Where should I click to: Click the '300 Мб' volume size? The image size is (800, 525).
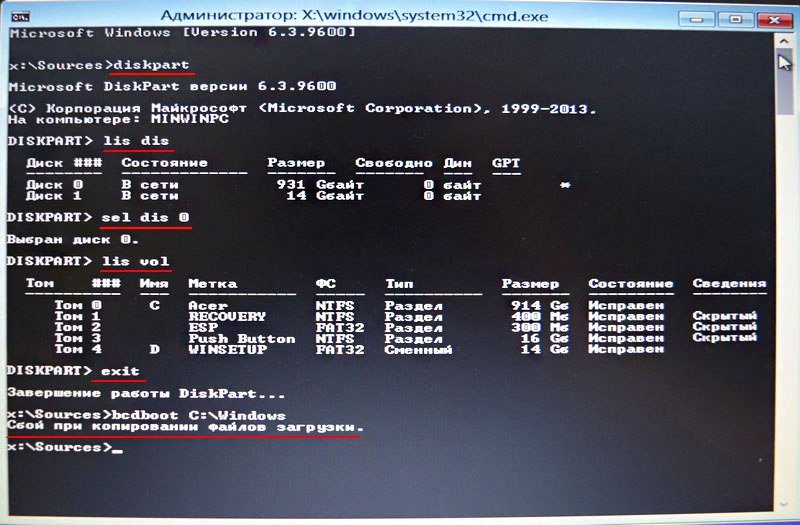[540, 328]
